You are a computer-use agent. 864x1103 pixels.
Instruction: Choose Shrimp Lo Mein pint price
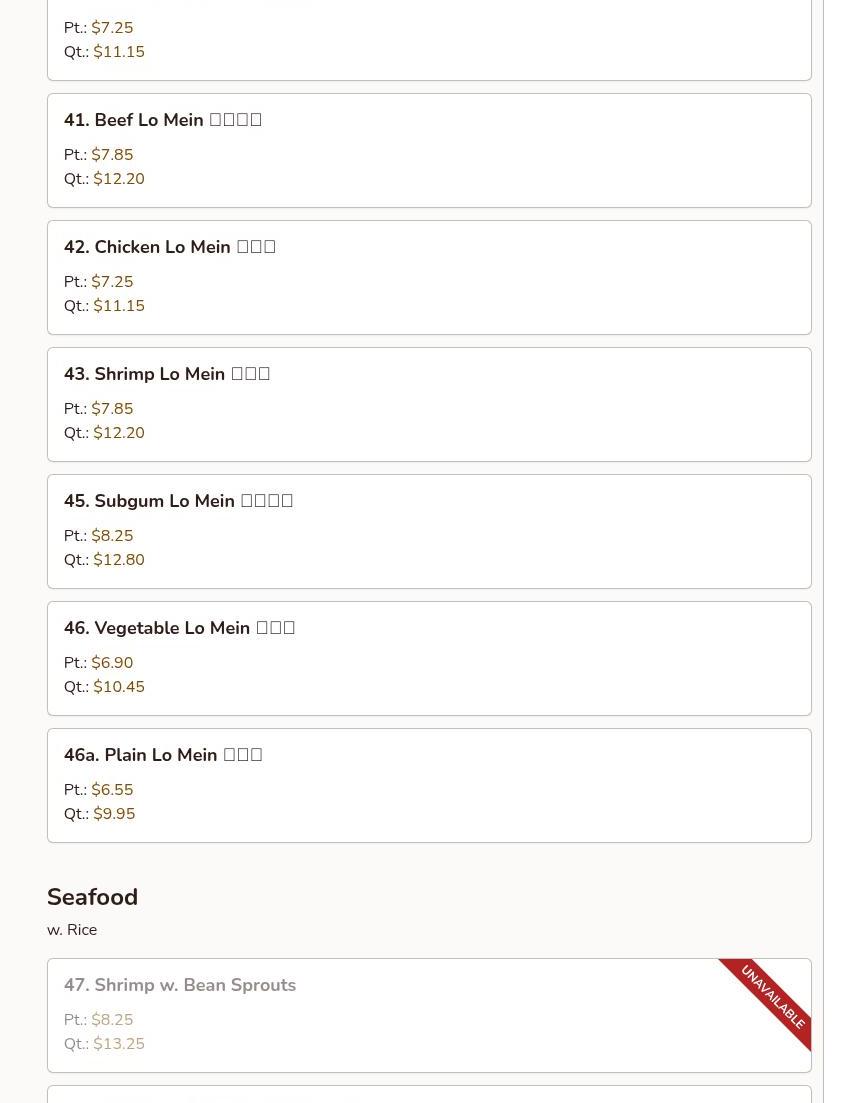112,409
